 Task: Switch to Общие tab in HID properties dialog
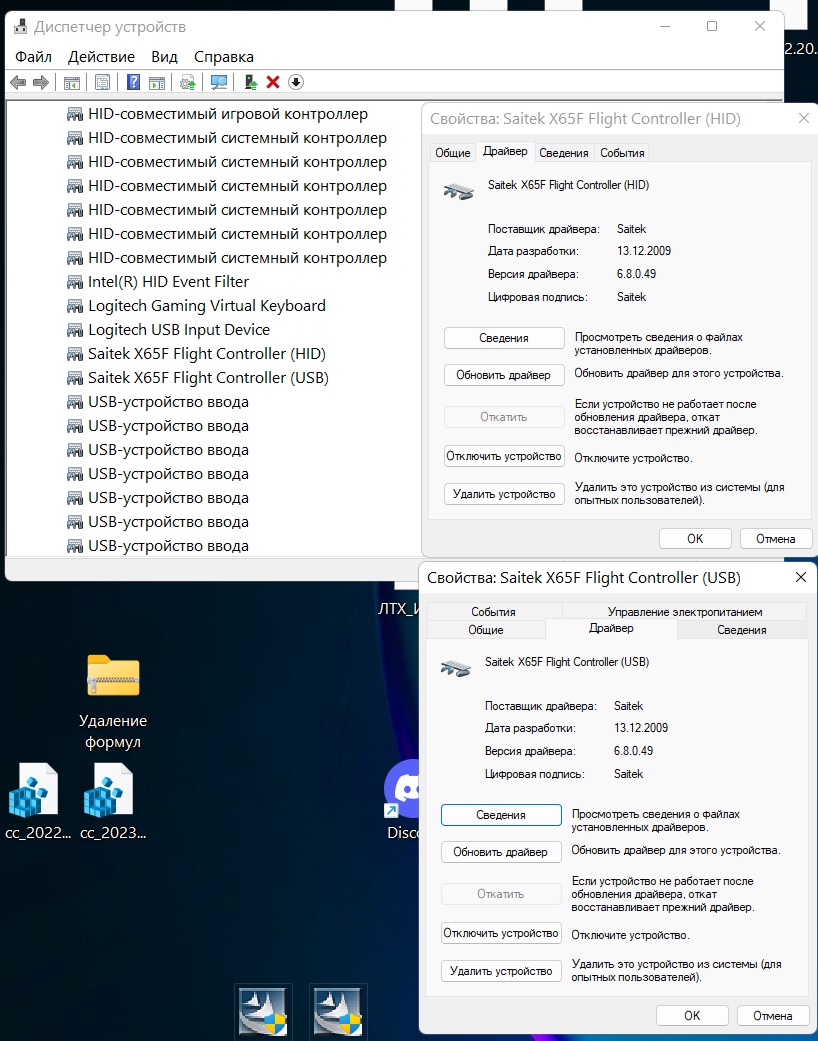(x=453, y=153)
